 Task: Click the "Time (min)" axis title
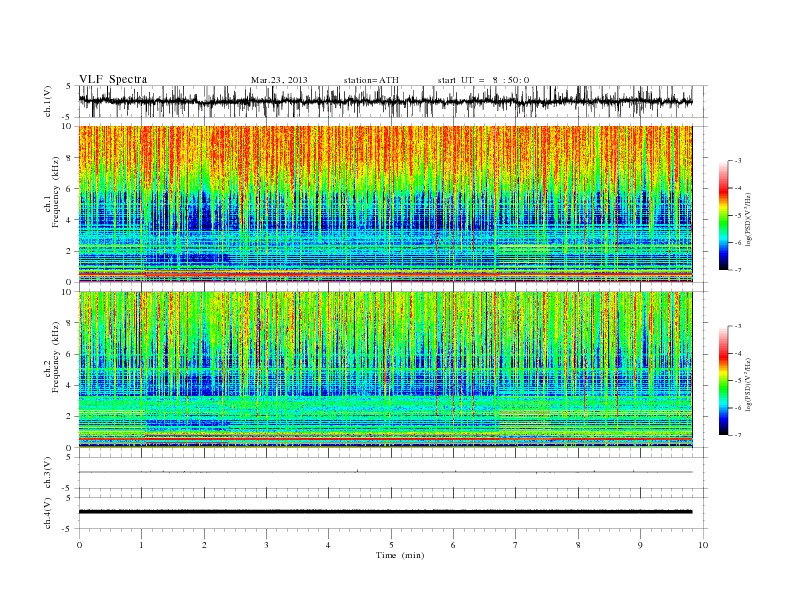pyautogui.click(x=400, y=555)
